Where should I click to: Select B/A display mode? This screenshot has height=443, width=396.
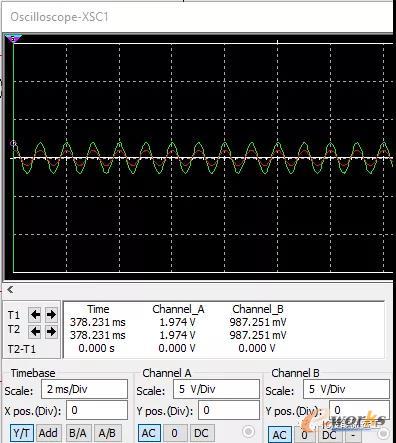pos(78,433)
